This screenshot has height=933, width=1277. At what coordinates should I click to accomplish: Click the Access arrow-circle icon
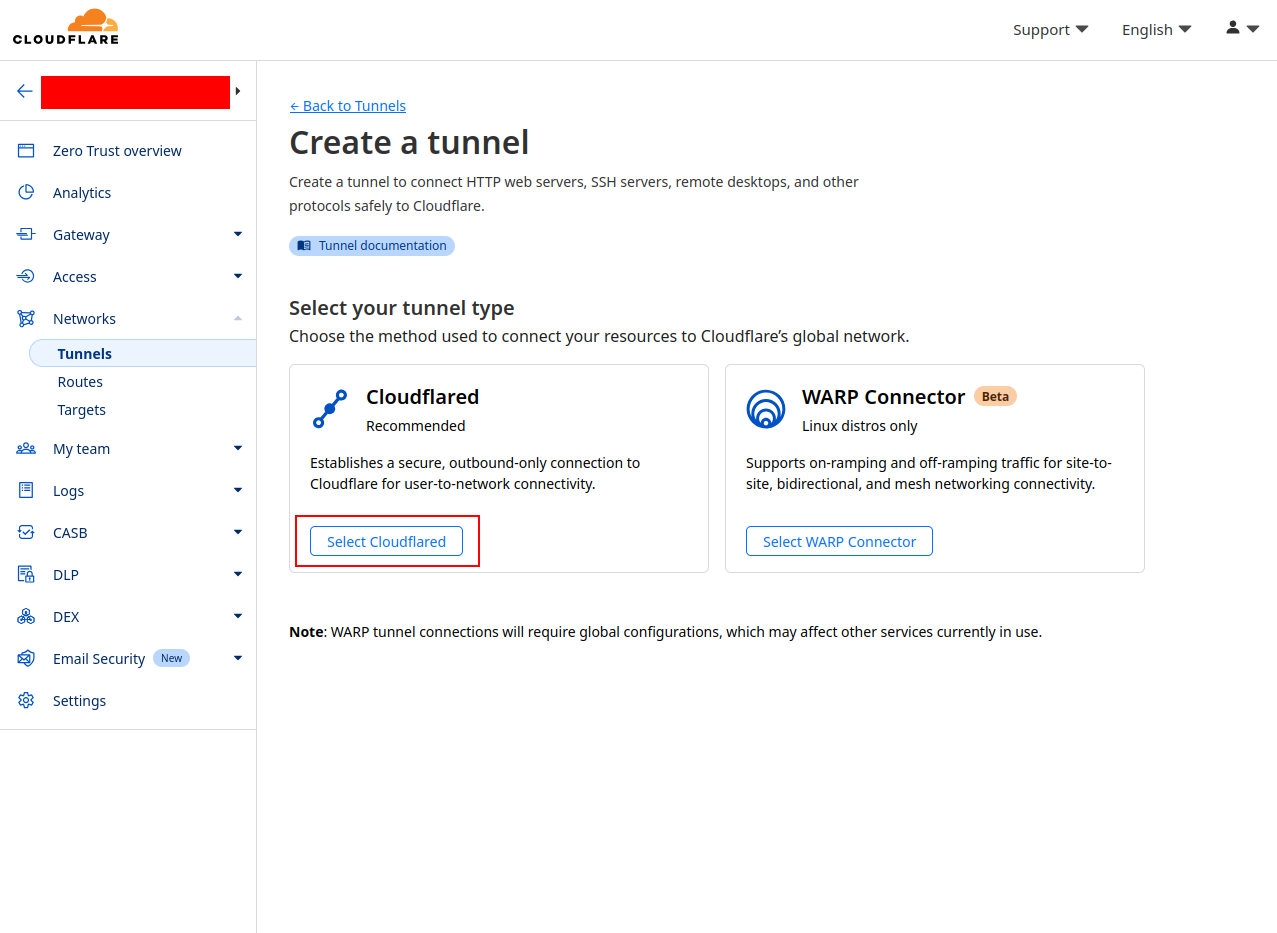click(x=26, y=277)
